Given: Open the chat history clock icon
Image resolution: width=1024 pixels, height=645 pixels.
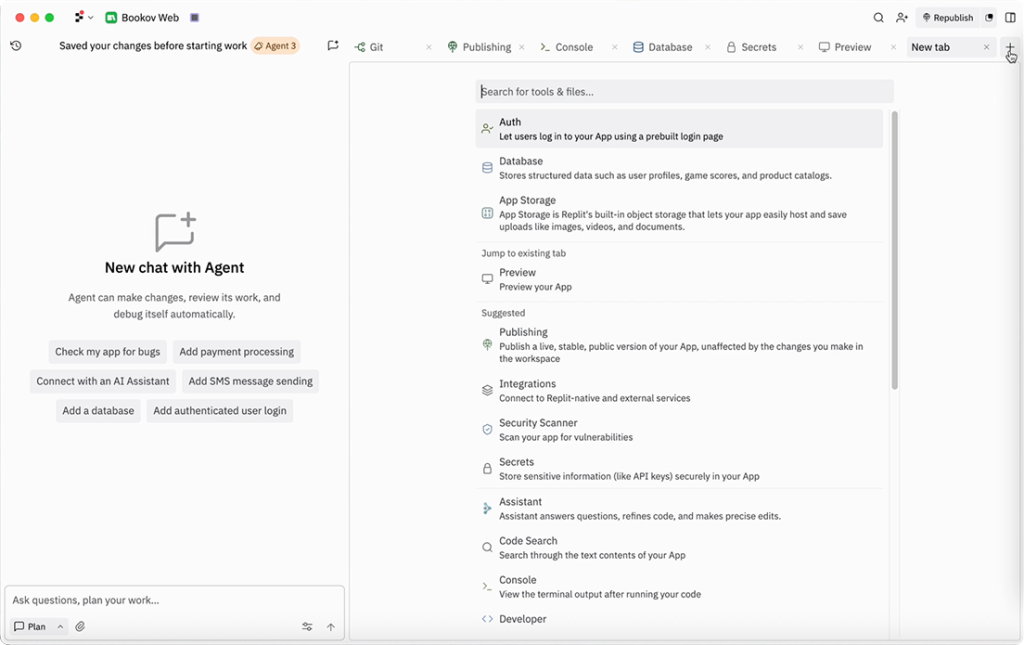Looking at the screenshot, I should [16, 46].
